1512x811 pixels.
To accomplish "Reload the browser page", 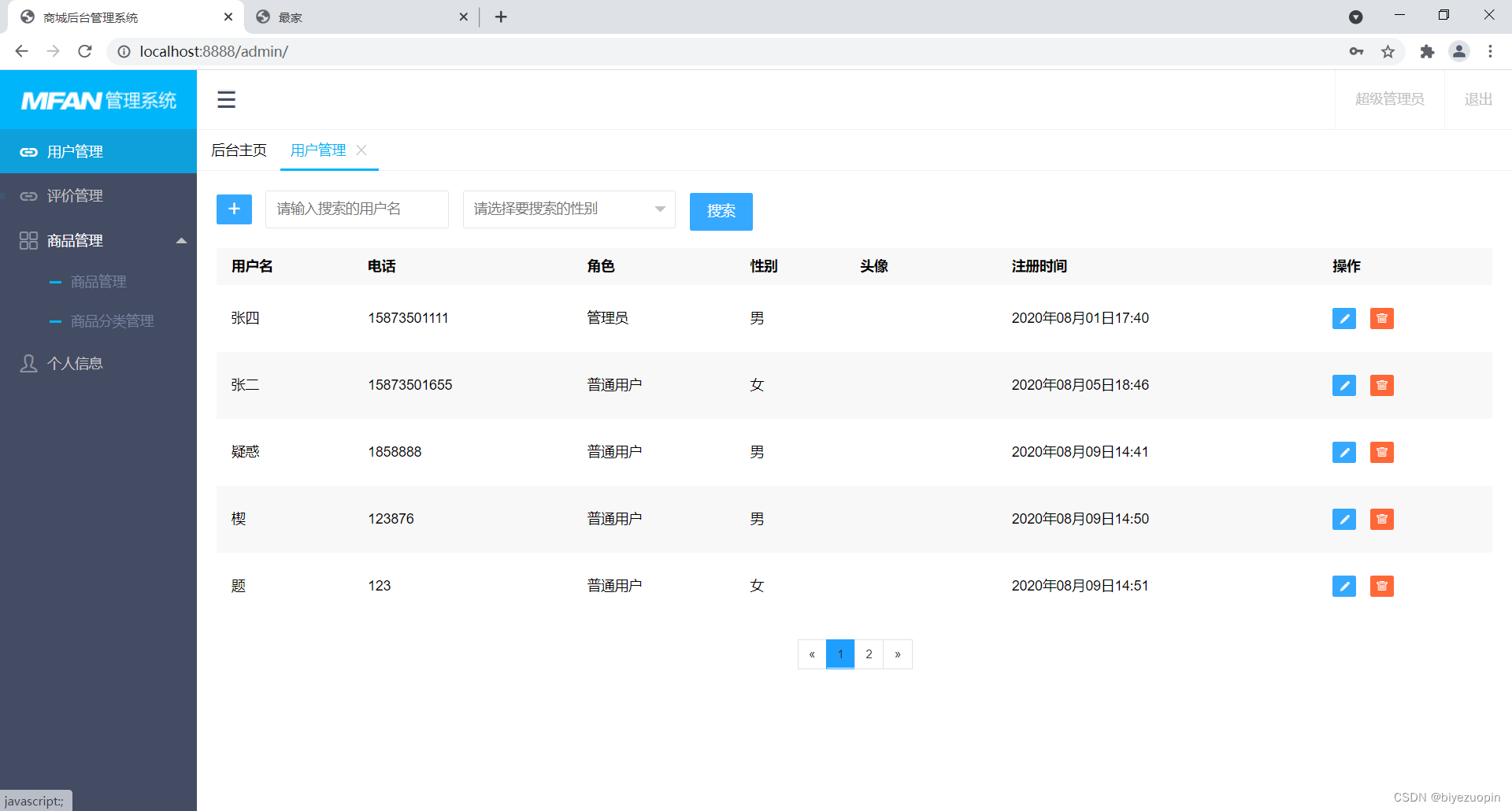I will point(85,51).
